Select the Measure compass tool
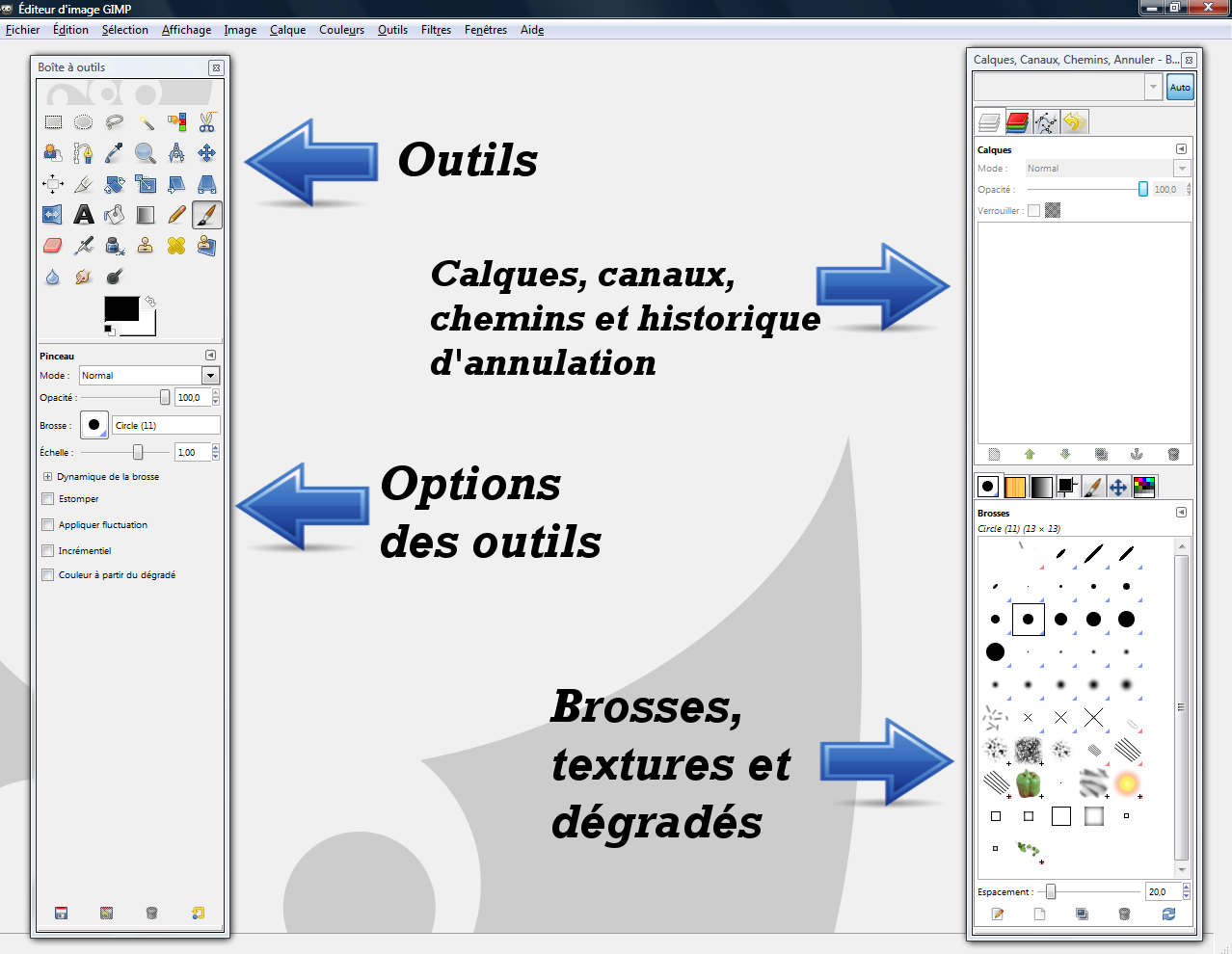1232x954 pixels. click(x=176, y=153)
